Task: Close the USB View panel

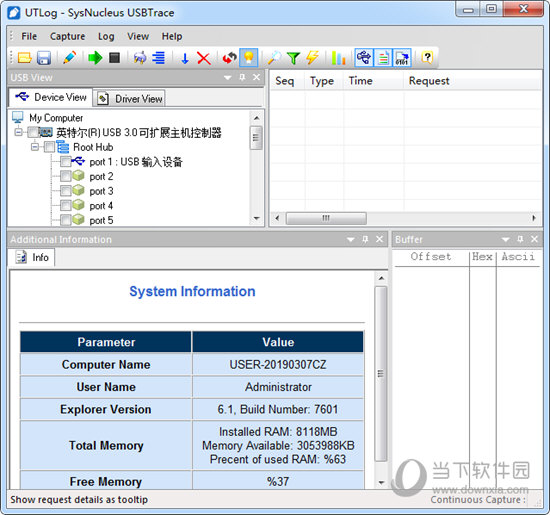Action: click(257, 77)
